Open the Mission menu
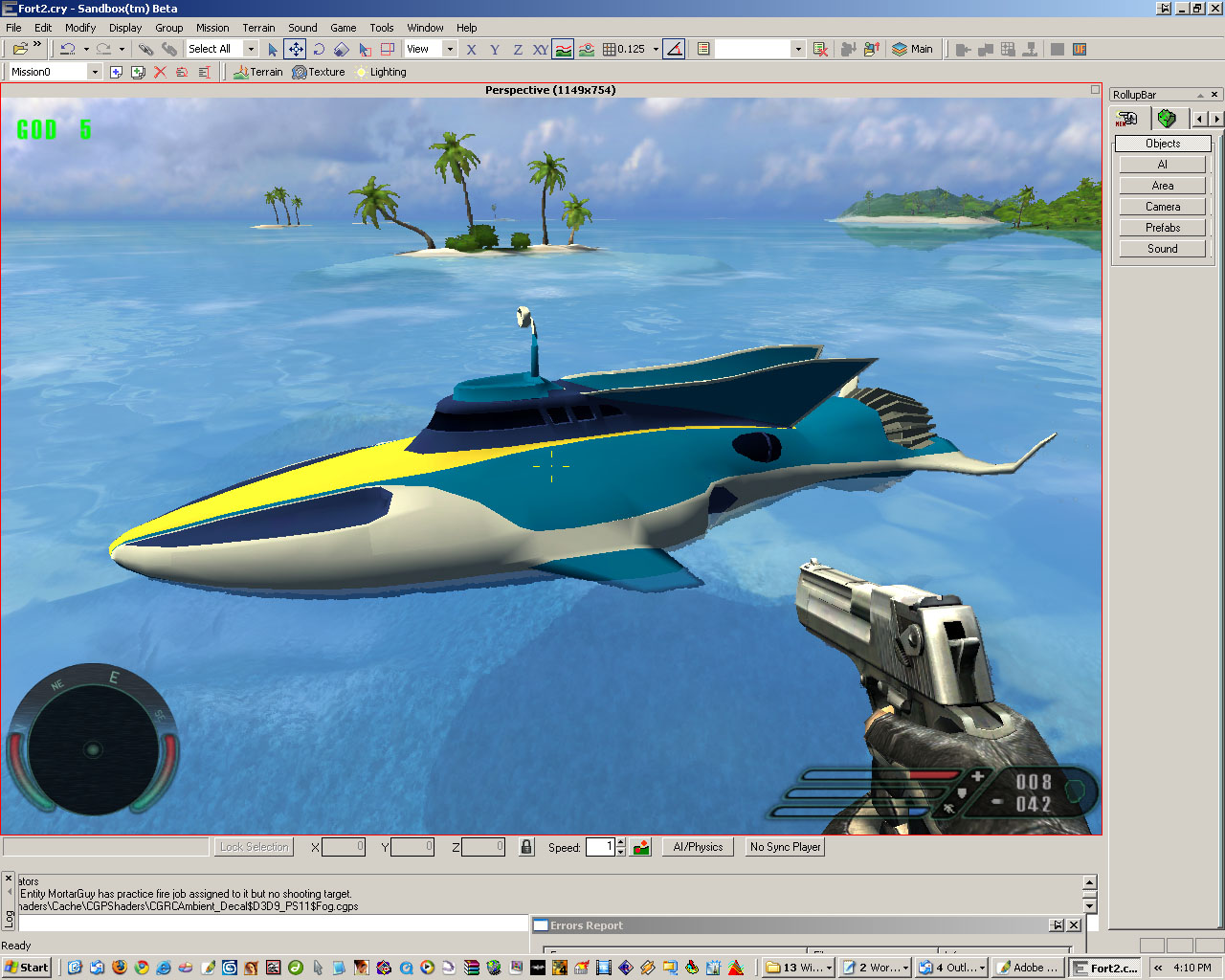 [212, 28]
